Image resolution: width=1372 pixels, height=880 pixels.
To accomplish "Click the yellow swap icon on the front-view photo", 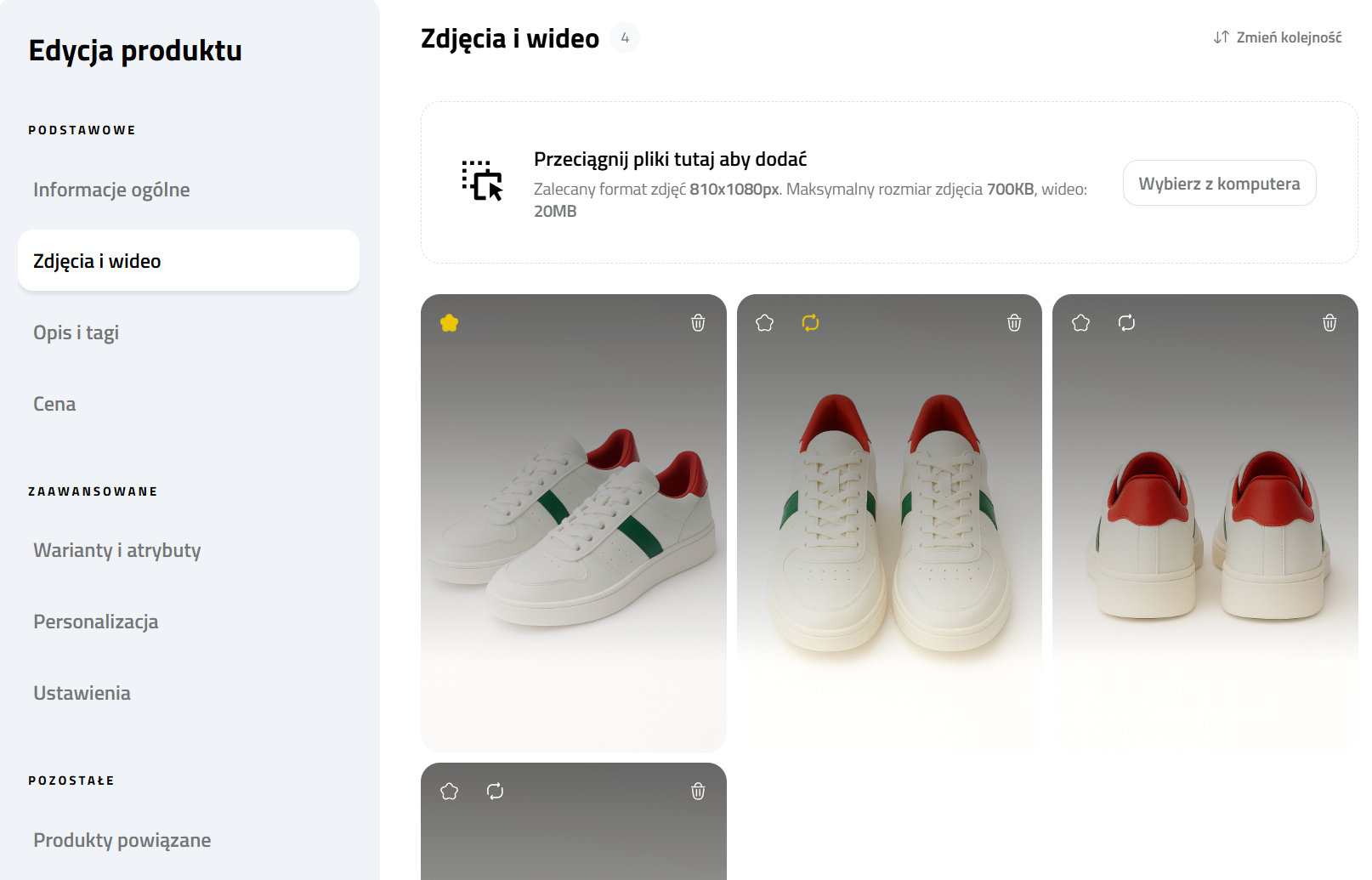I will point(811,323).
